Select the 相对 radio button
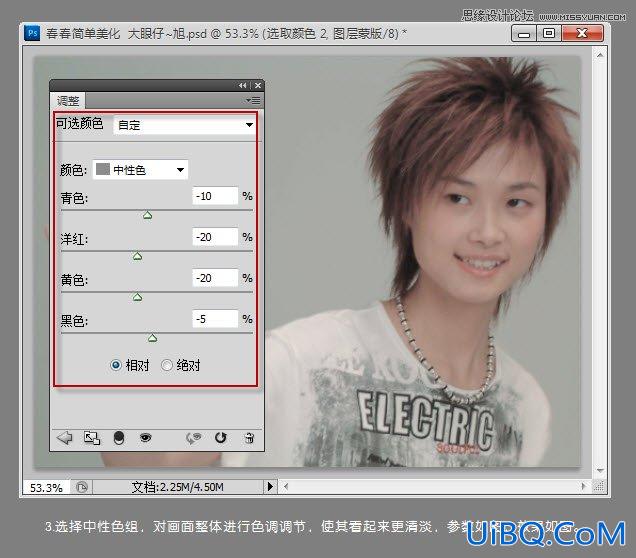The width and height of the screenshot is (636, 558). tap(116, 365)
